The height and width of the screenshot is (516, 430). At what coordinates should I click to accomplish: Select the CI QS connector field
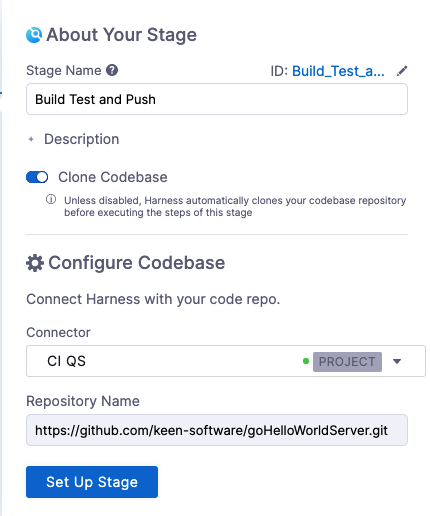226,361
